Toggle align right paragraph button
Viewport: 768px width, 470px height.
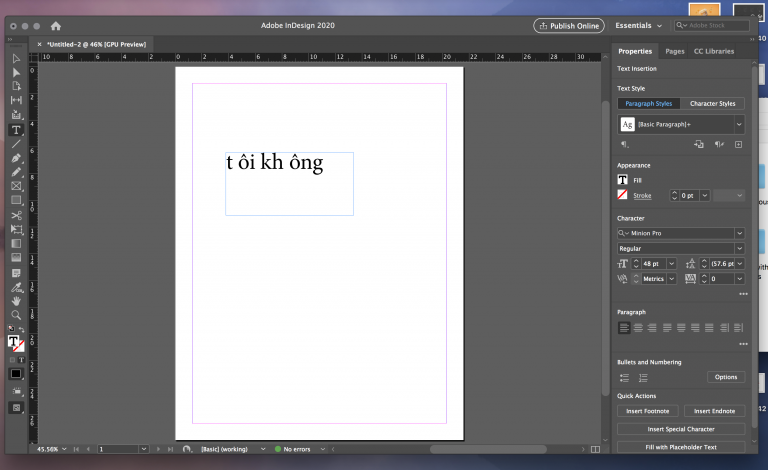(x=652, y=328)
